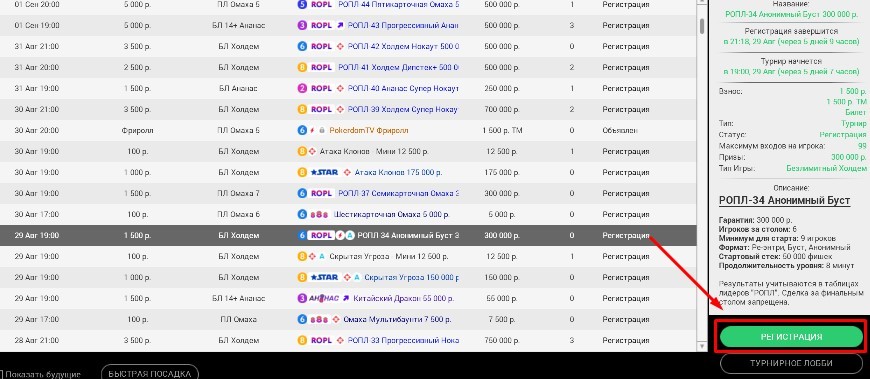Open the Турнирное лобби button

click(x=791, y=363)
